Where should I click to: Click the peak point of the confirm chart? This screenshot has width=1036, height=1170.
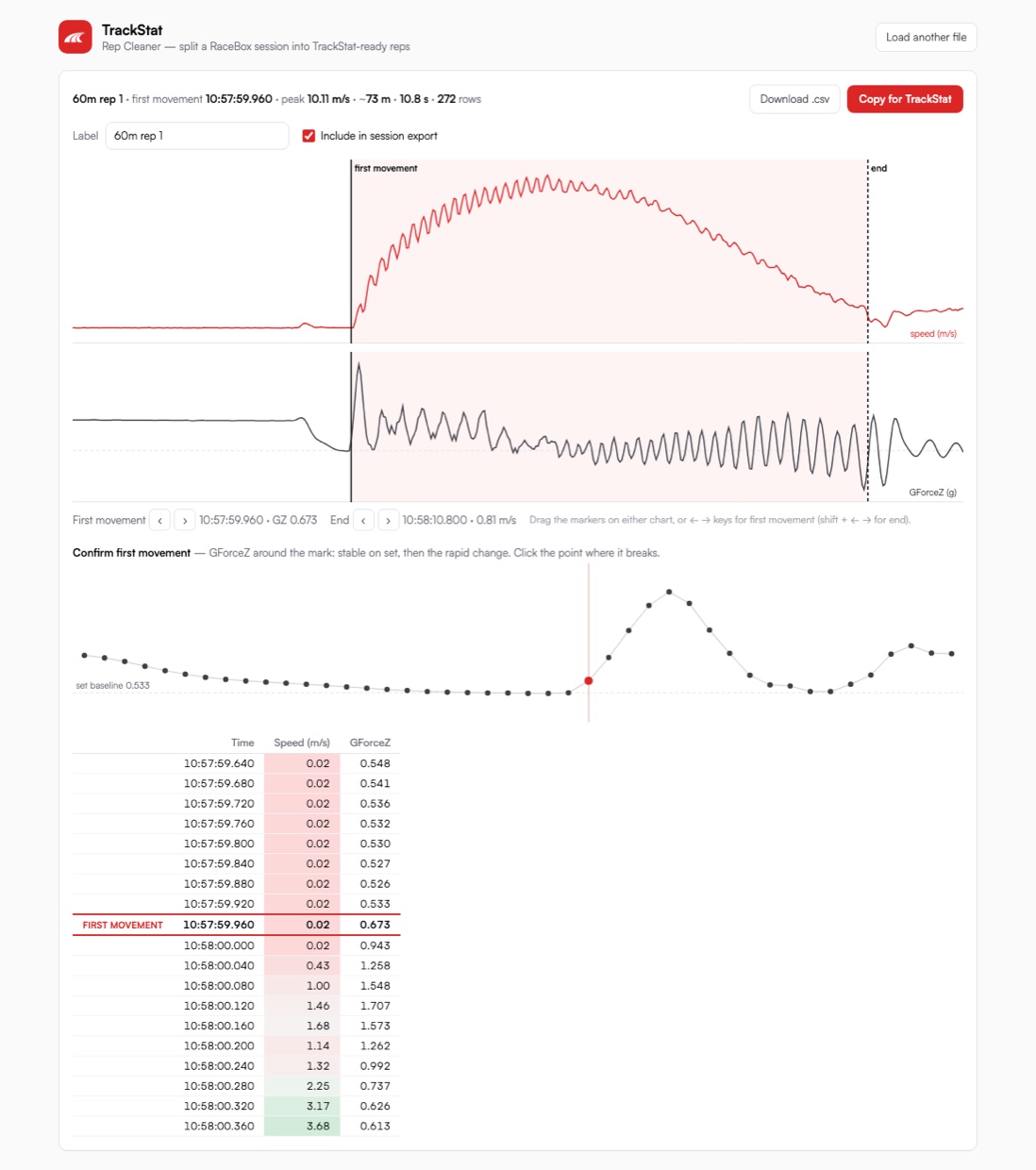[x=669, y=592]
